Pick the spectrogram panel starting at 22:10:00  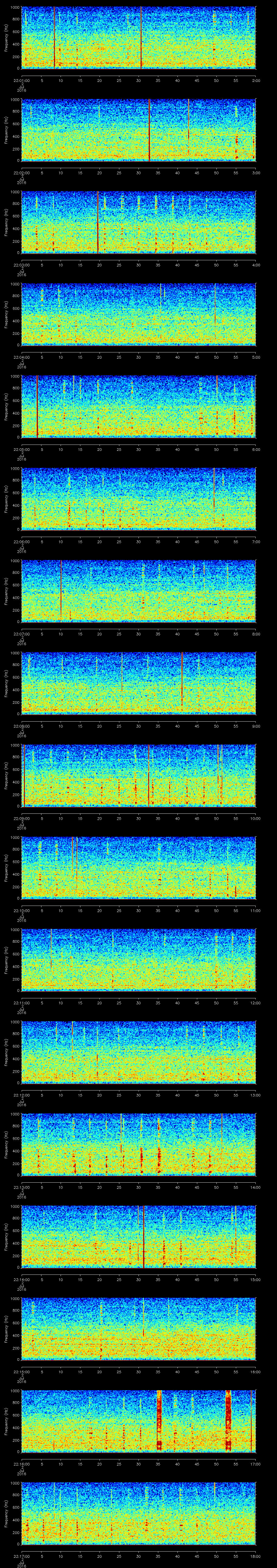point(139,868)
